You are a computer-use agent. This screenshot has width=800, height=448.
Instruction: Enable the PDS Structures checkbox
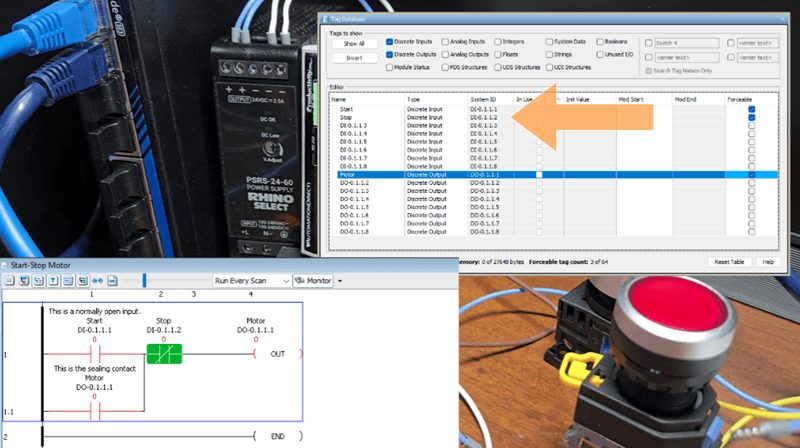pos(445,67)
